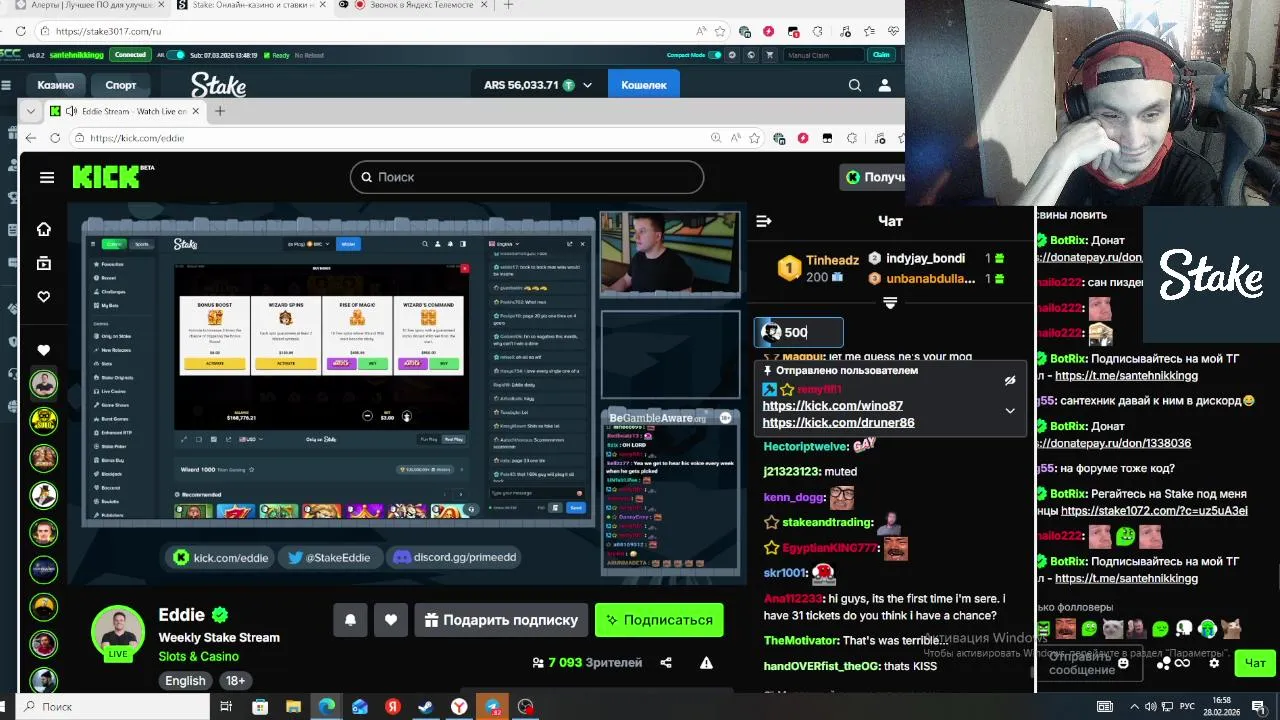The image size is (1280, 720).
Task: Open Following heart icon in Kick sidebar
Action: (x=43, y=297)
